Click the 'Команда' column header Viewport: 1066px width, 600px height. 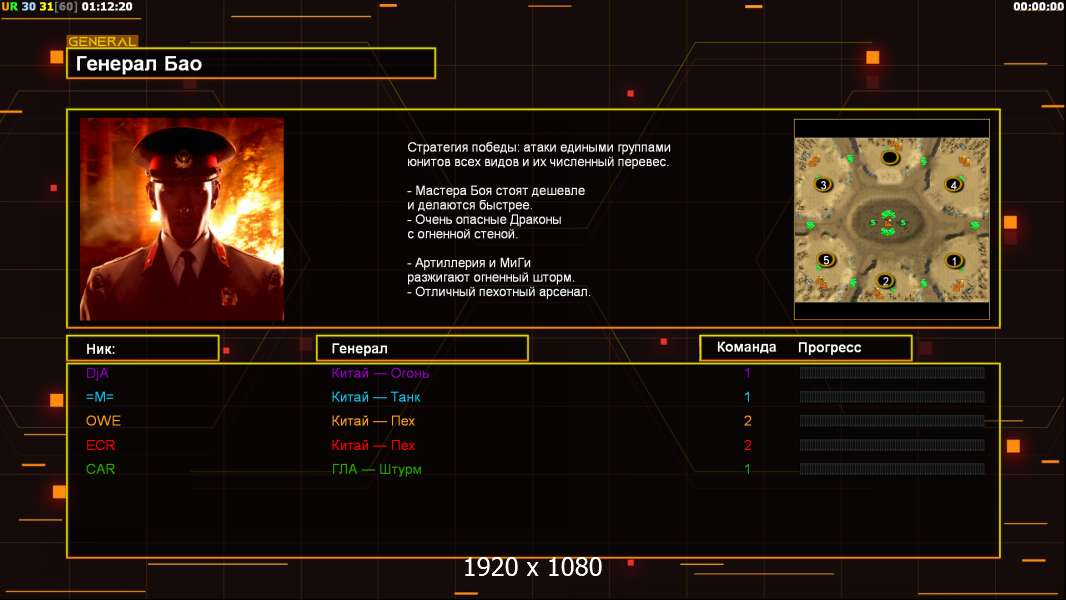point(746,347)
